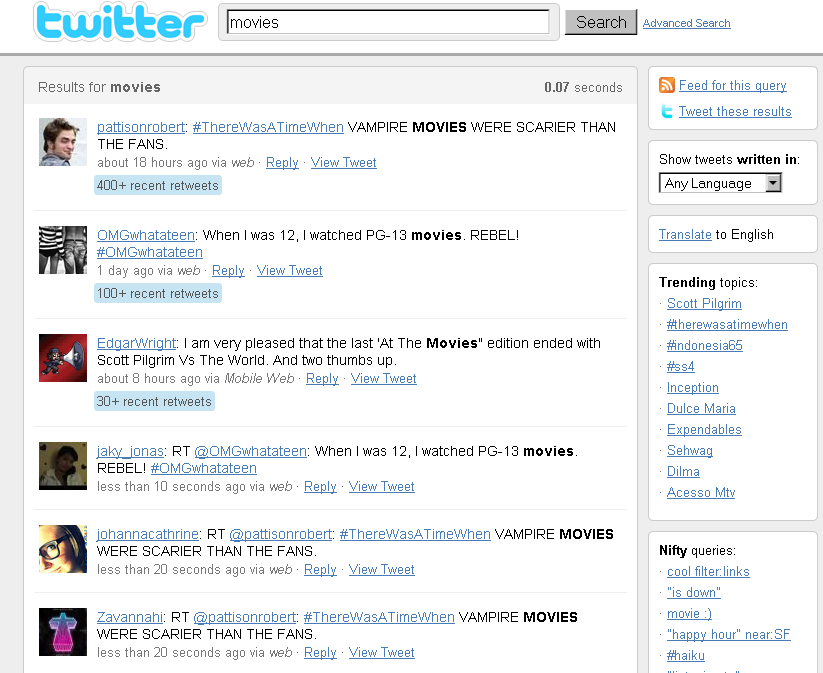
Task: Click @pattisonrobert mention in Zavannahi's tweet
Action: tap(245, 617)
